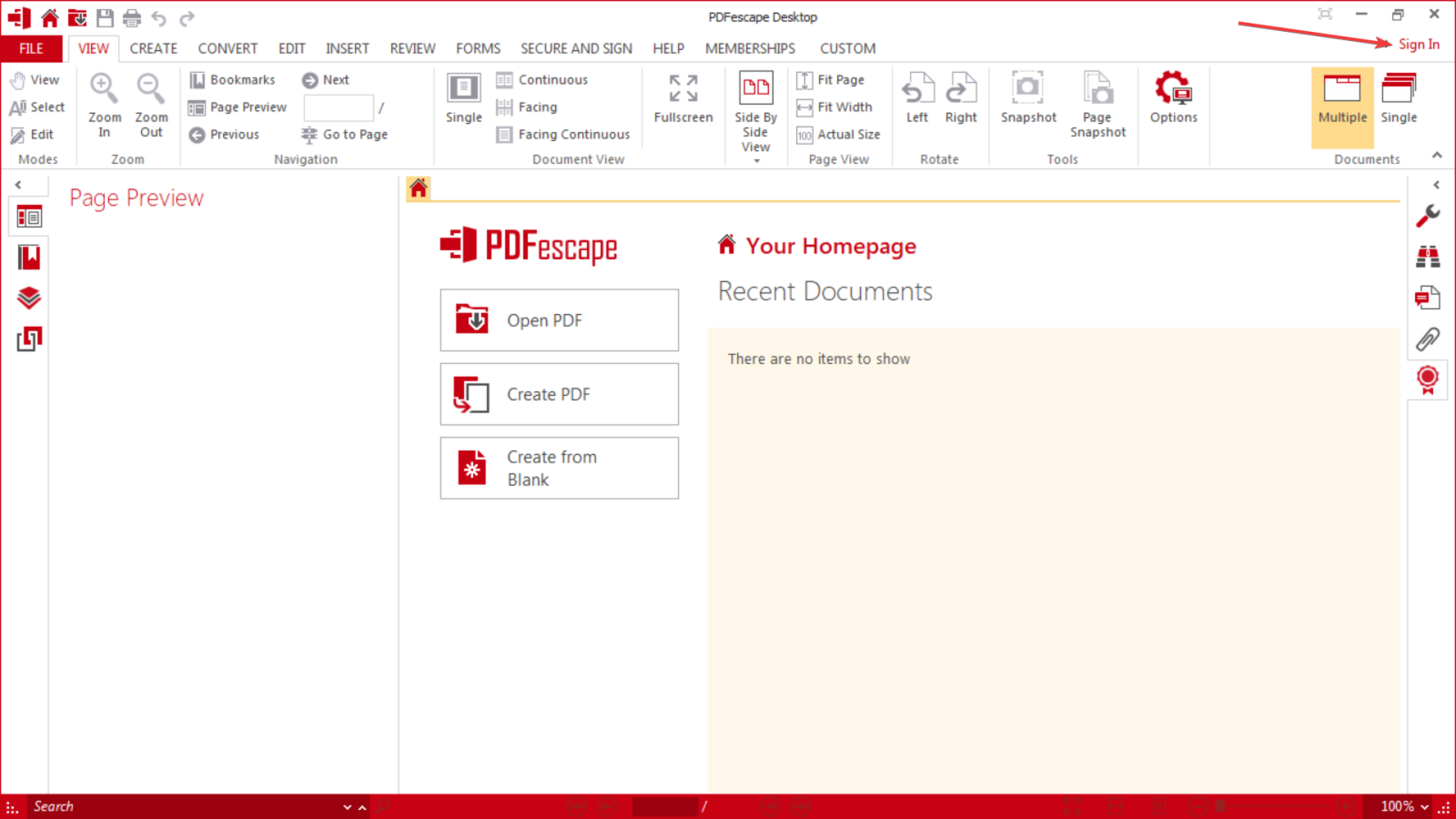Click the Undo arrow icon

point(159,17)
